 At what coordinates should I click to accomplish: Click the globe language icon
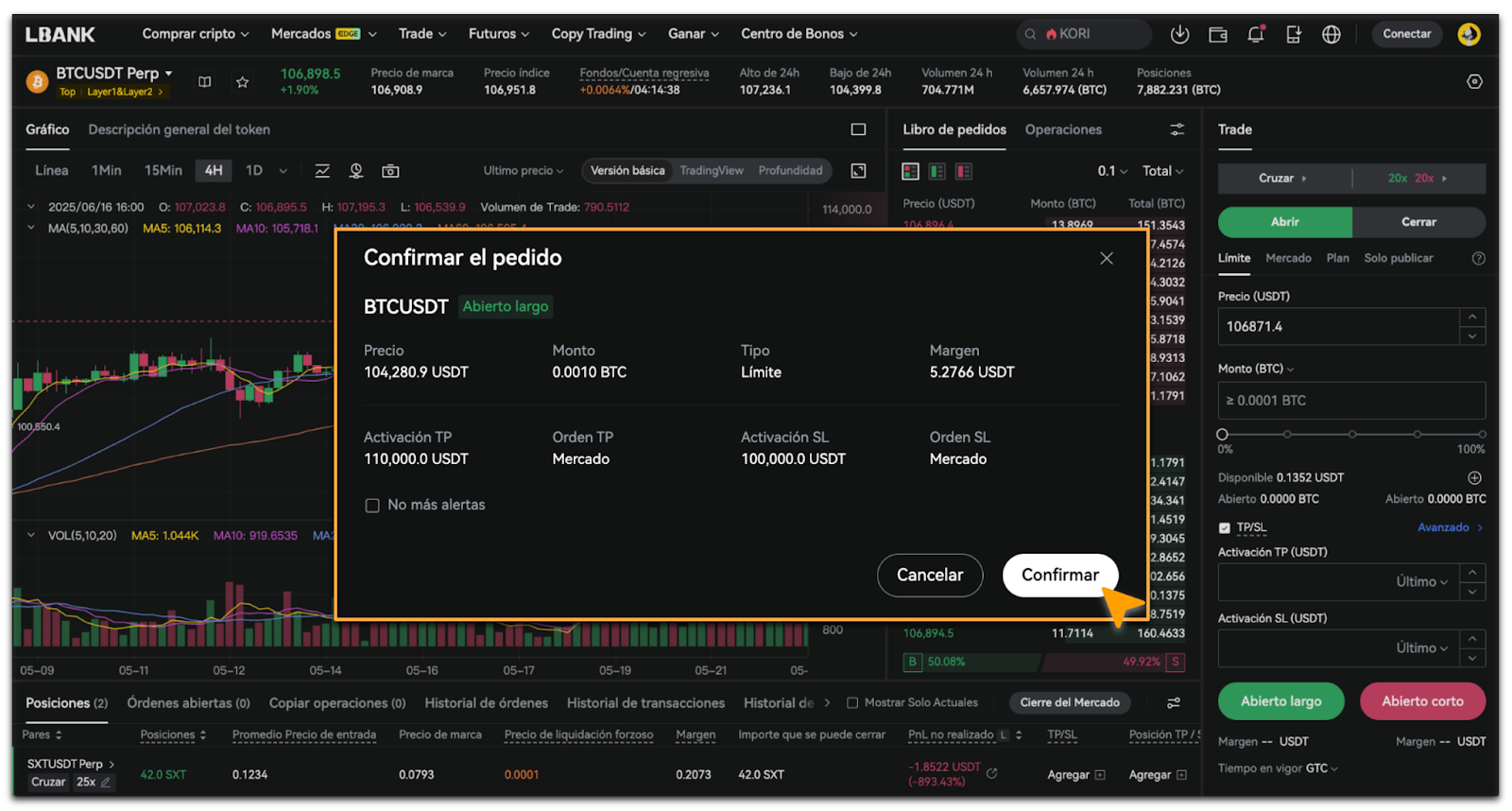coord(1331,34)
